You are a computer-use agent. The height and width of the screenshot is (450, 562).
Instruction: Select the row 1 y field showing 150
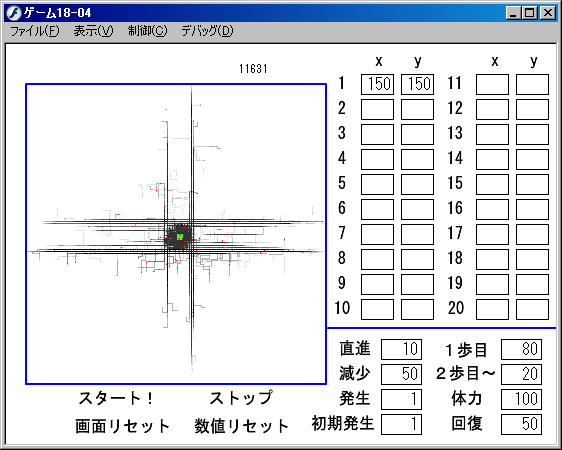click(x=417, y=85)
